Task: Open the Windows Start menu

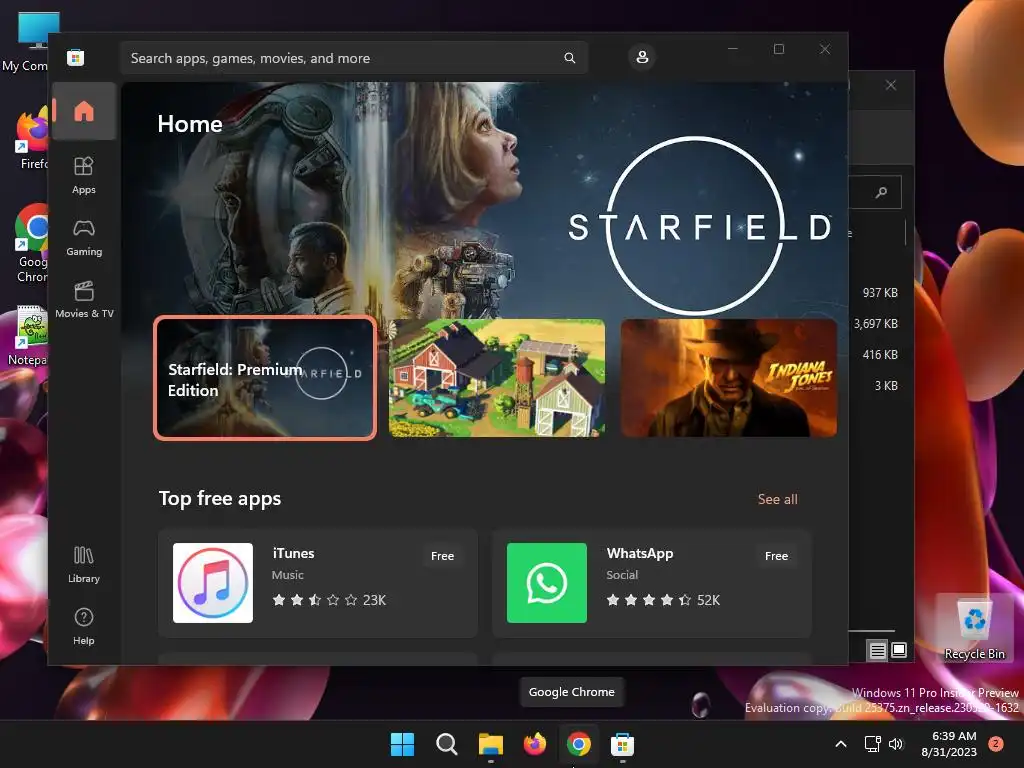Action: 402,744
